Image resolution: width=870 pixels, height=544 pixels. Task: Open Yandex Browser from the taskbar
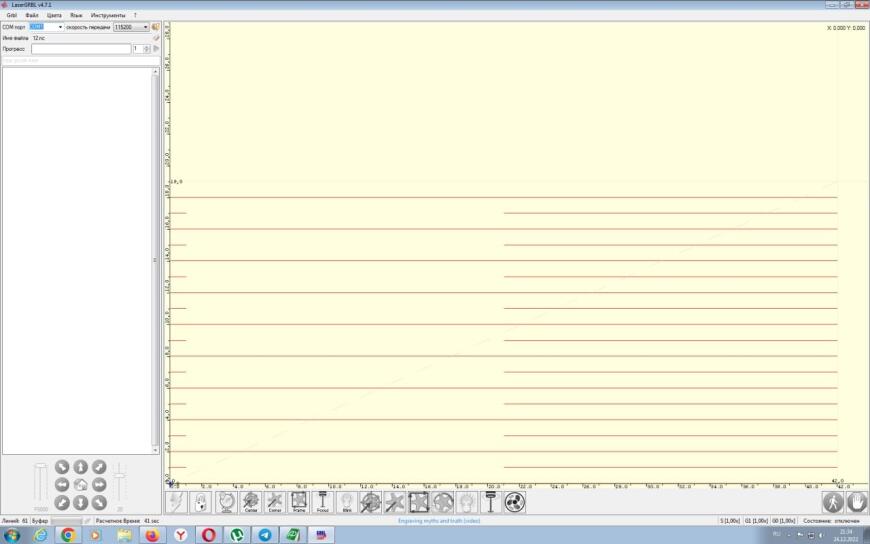click(180, 535)
